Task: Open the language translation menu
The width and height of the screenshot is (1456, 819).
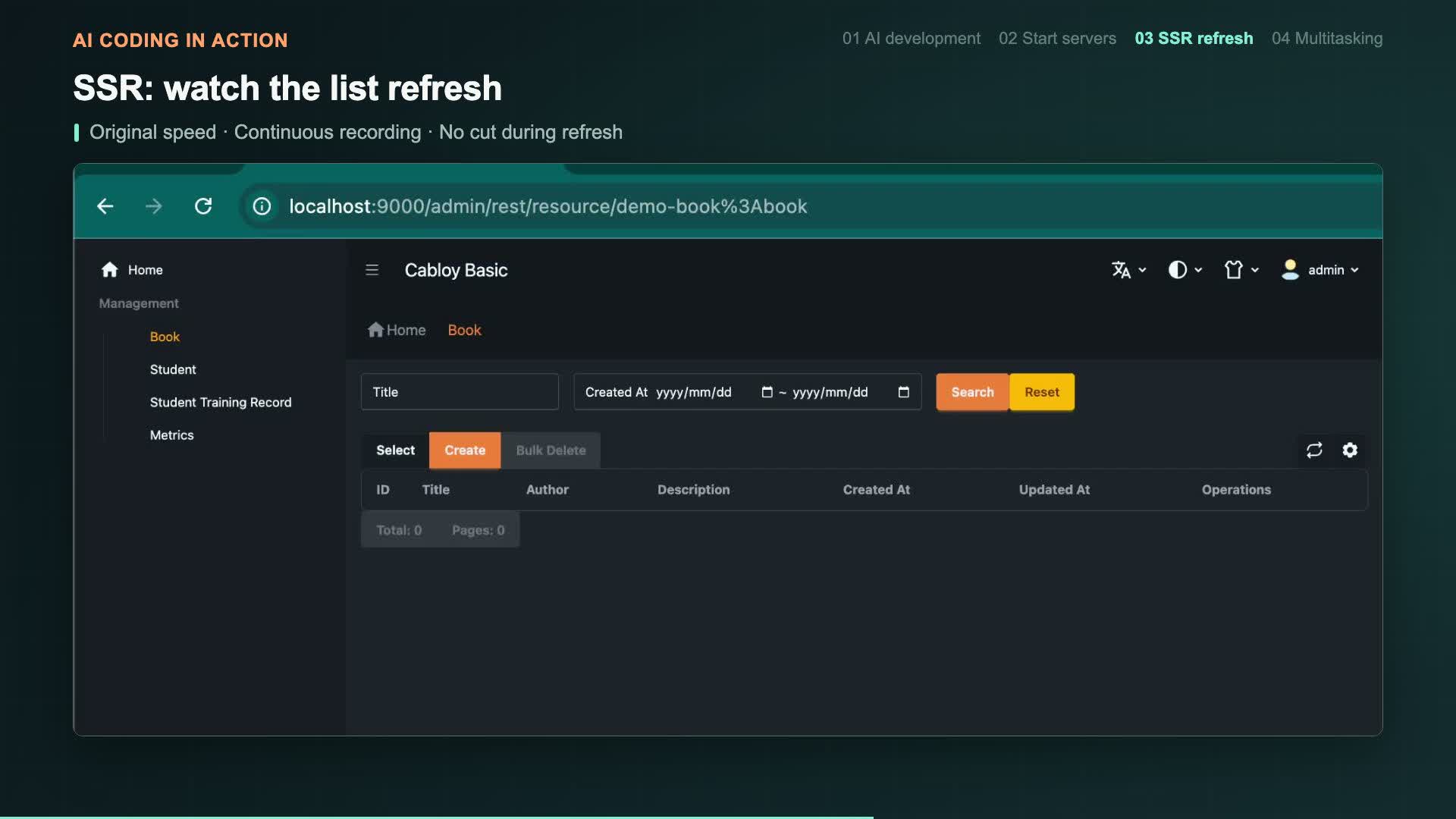Action: coord(1128,270)
